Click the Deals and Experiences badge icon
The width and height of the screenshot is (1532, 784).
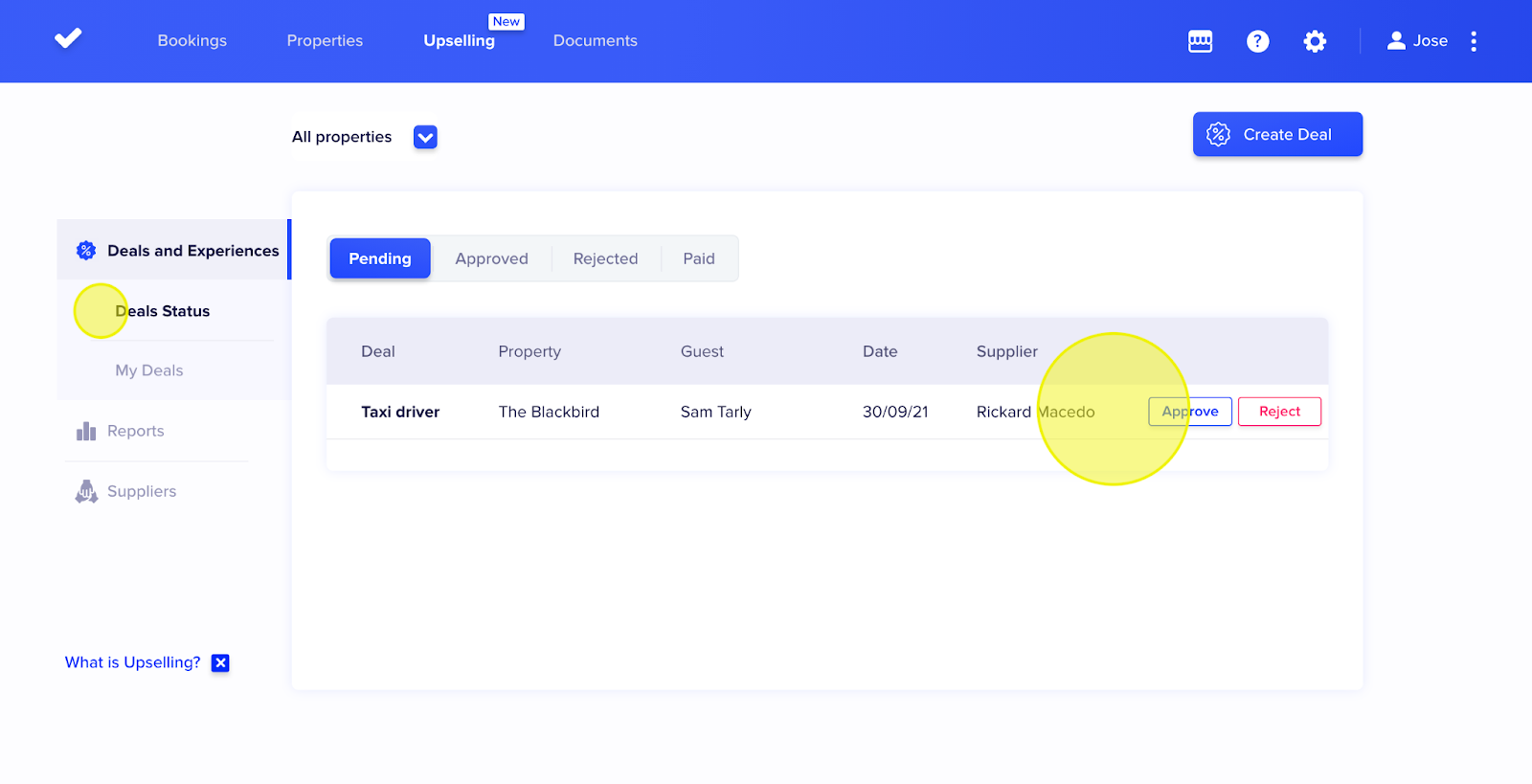tap(86, 251)
